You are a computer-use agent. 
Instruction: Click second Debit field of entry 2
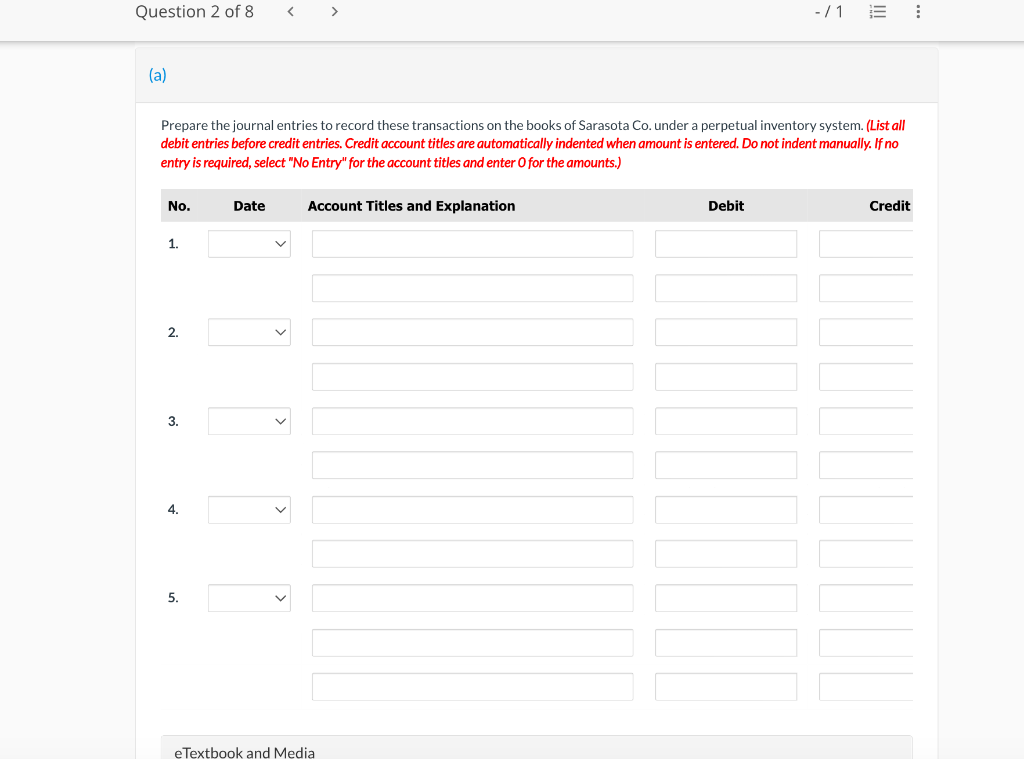click(x=726, y=377)
